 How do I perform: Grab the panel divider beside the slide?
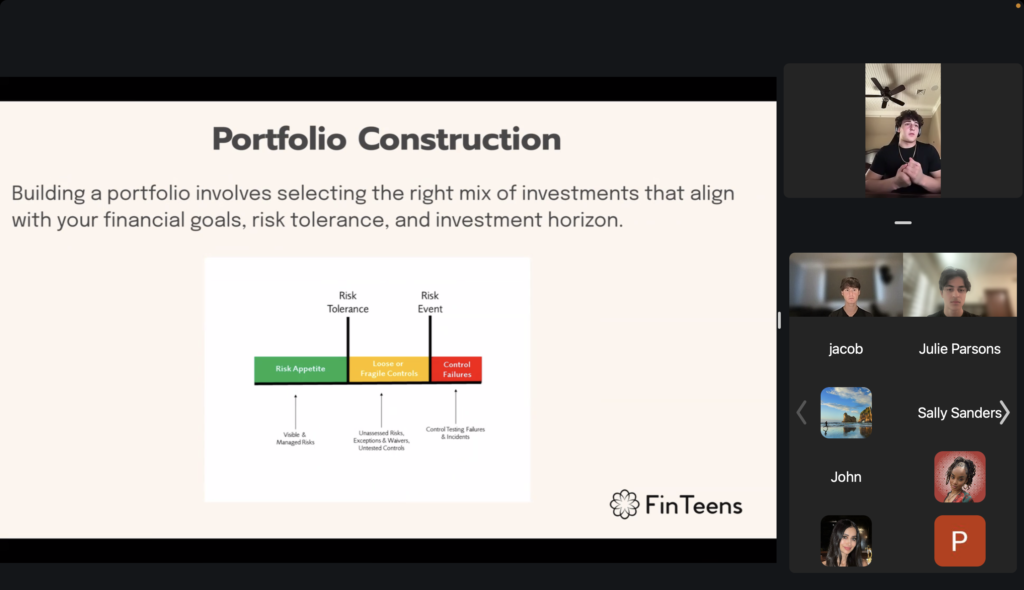tap(779, 320)
